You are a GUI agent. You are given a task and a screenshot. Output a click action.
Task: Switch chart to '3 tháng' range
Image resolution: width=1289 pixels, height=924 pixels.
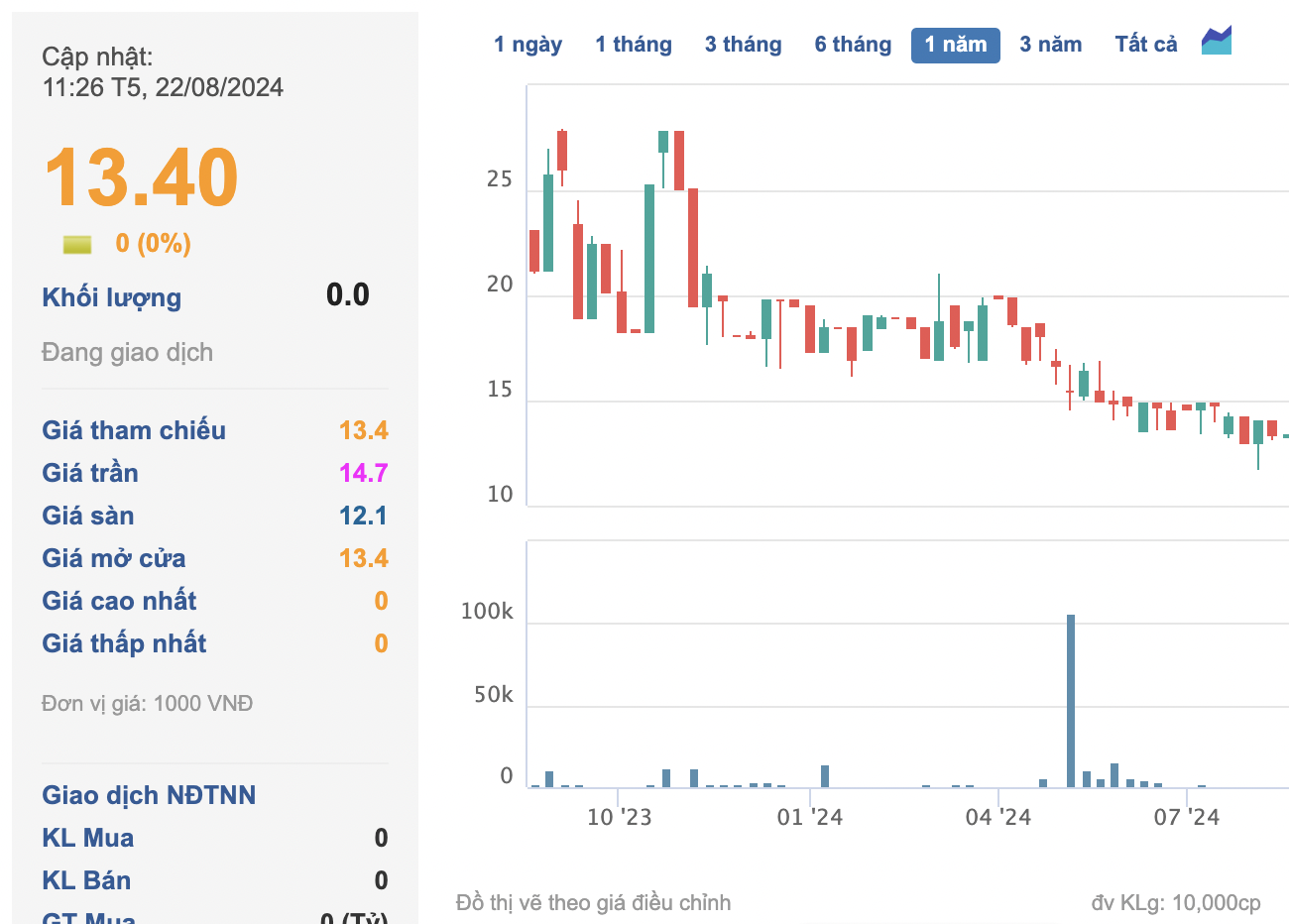pyautogui.click(x=744, y=45)
